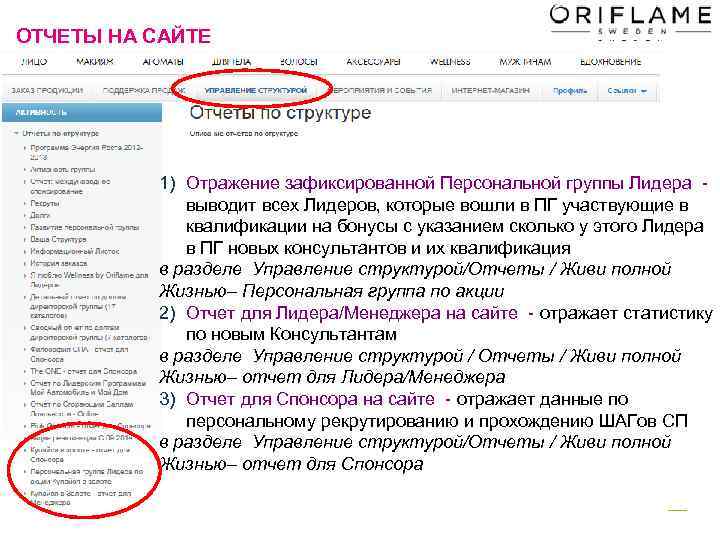The width and height of the screenshot is (720, 540).
Task: Switch to МЕРОПРИЯТИЯ И СОБЫТИЯ tab
Action: (x=379, y=90)
